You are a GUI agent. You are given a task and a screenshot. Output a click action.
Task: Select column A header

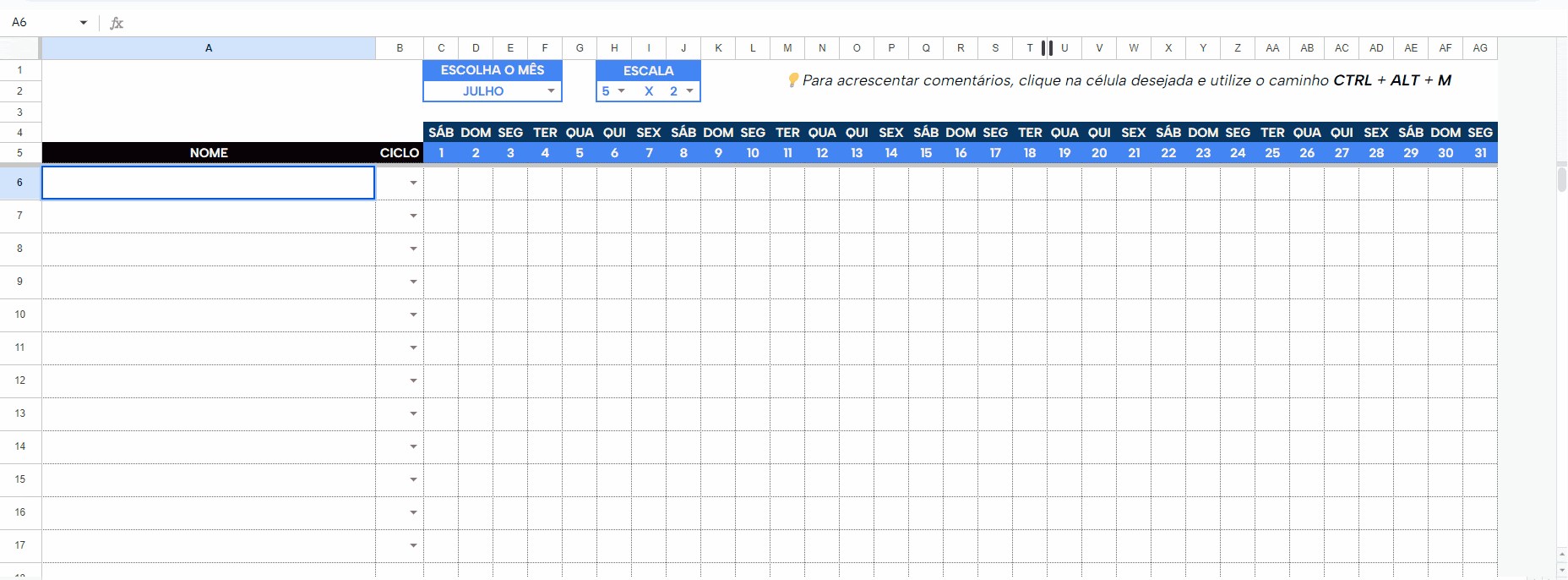pyautogui.click(x=209, y=48)
